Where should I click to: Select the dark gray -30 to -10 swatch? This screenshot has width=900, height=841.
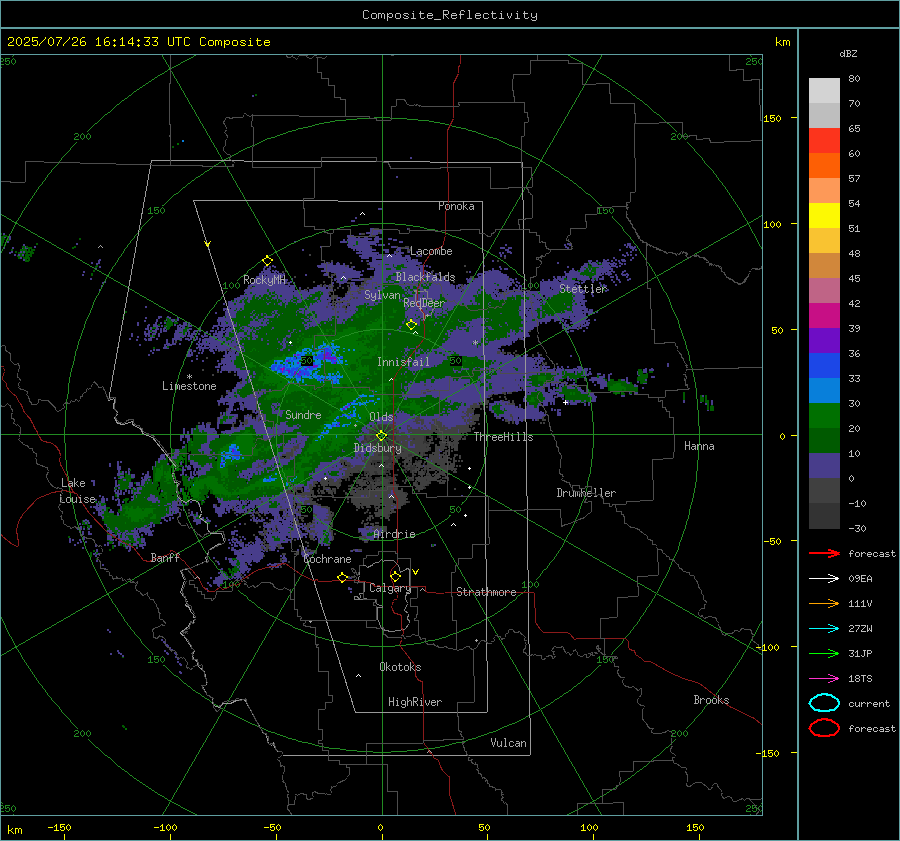[x=824, y=516]
